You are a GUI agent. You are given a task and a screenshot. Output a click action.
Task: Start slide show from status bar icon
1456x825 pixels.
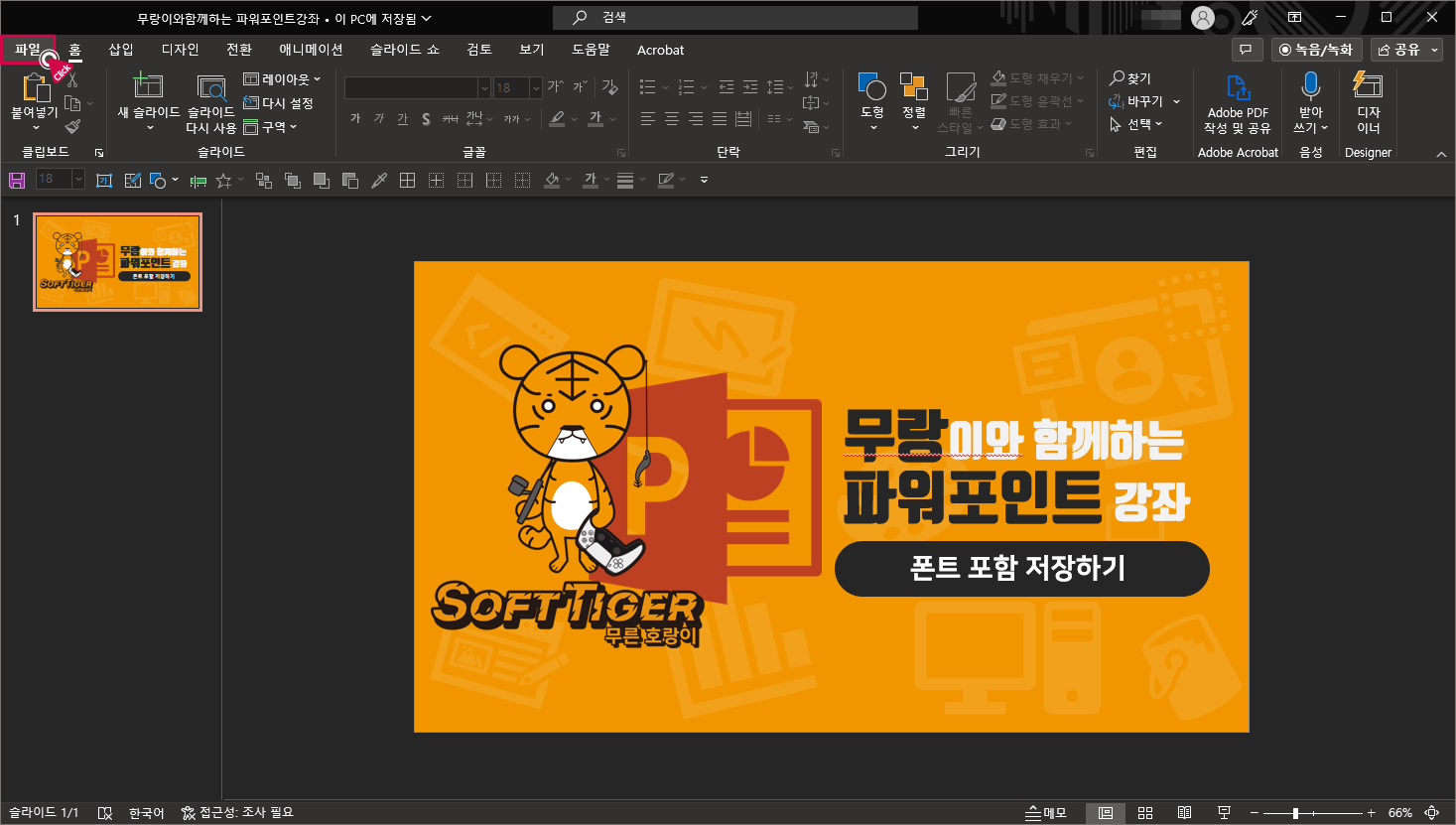[x=1224, y=813]
